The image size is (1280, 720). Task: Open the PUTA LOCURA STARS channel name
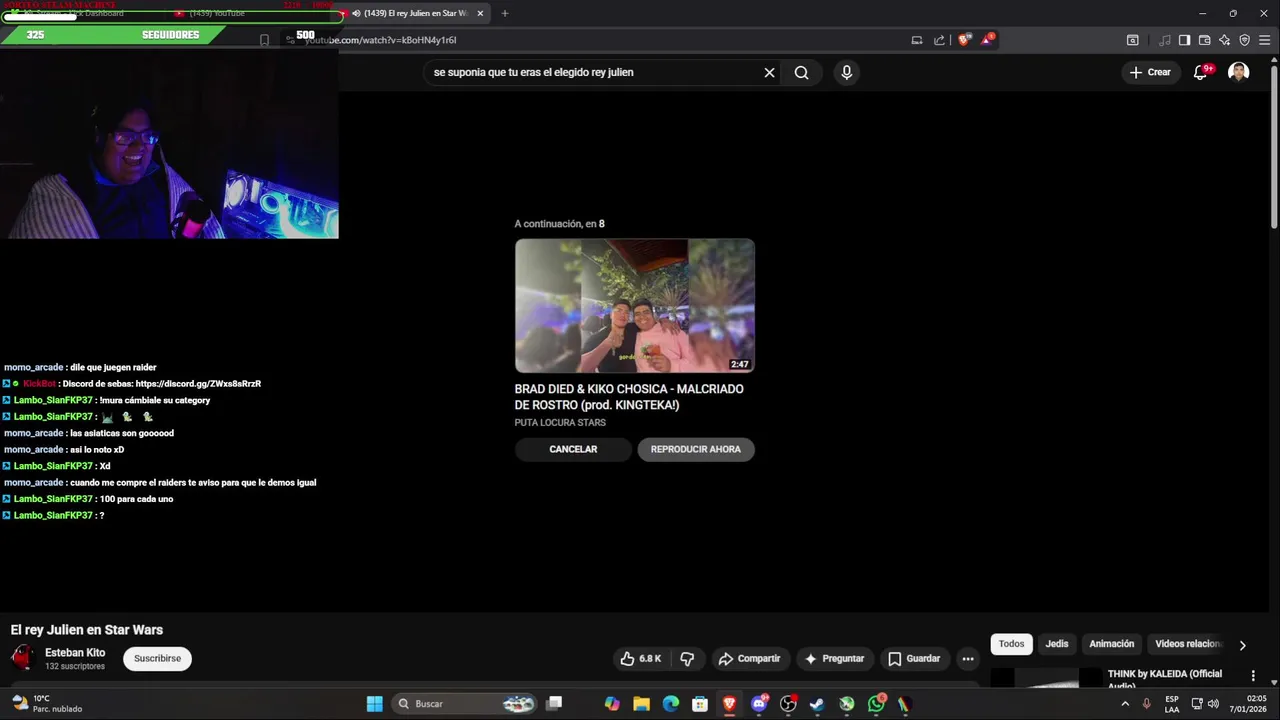click(560, 422)
